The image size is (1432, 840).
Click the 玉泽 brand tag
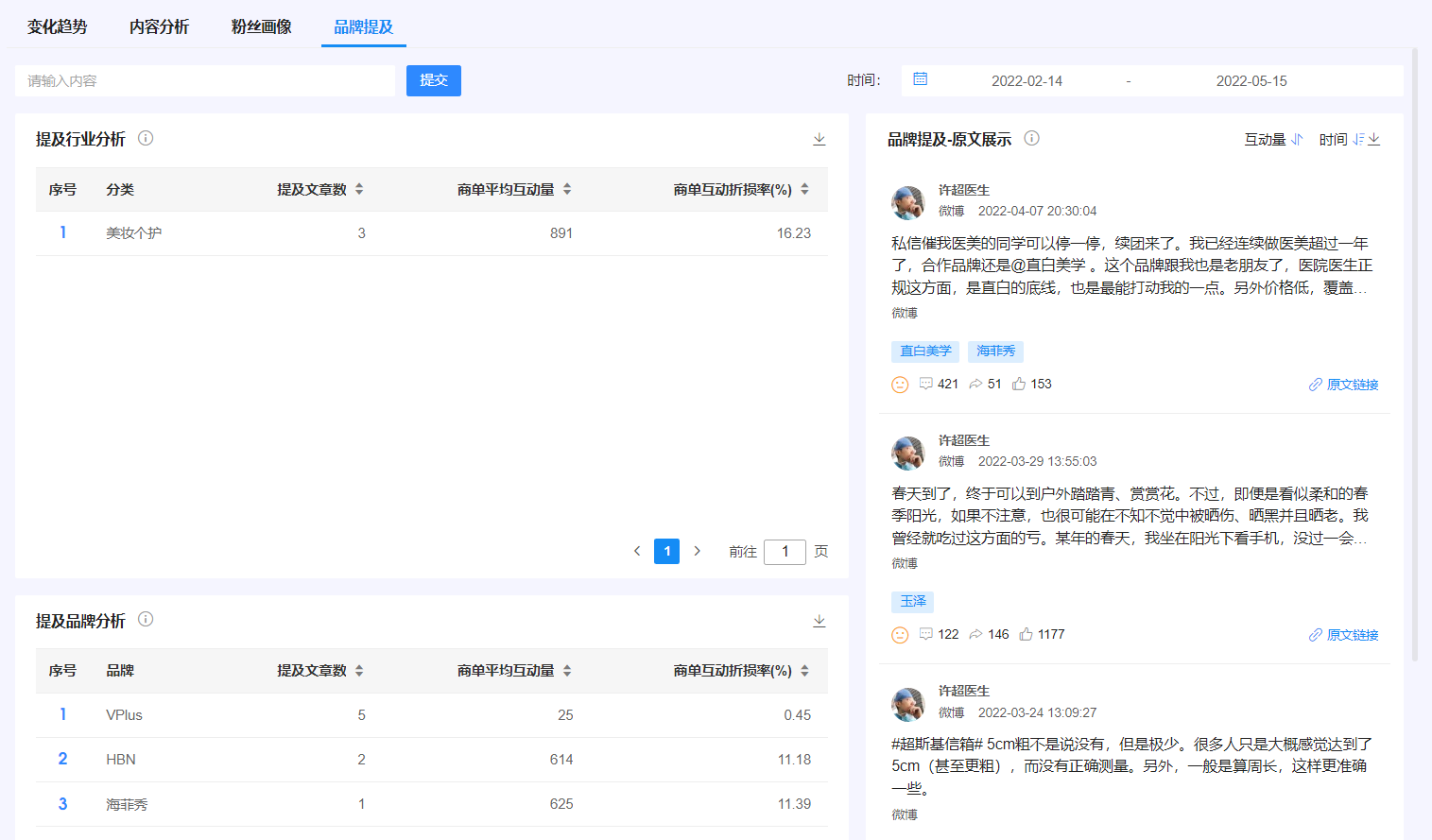pyautogui.click(x=913, y=602)
